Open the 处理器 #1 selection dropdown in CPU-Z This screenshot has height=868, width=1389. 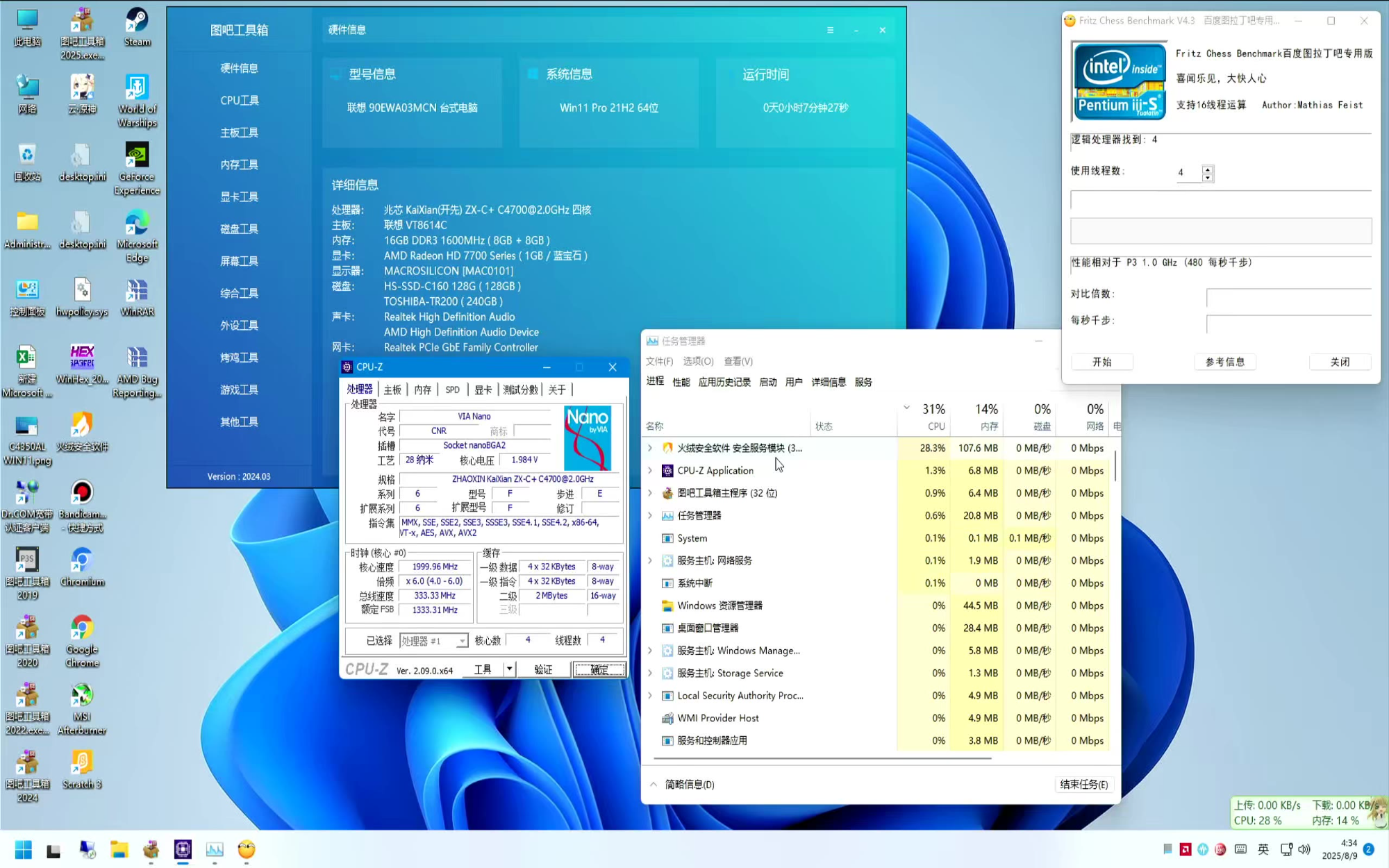click(x=434, y=641)
